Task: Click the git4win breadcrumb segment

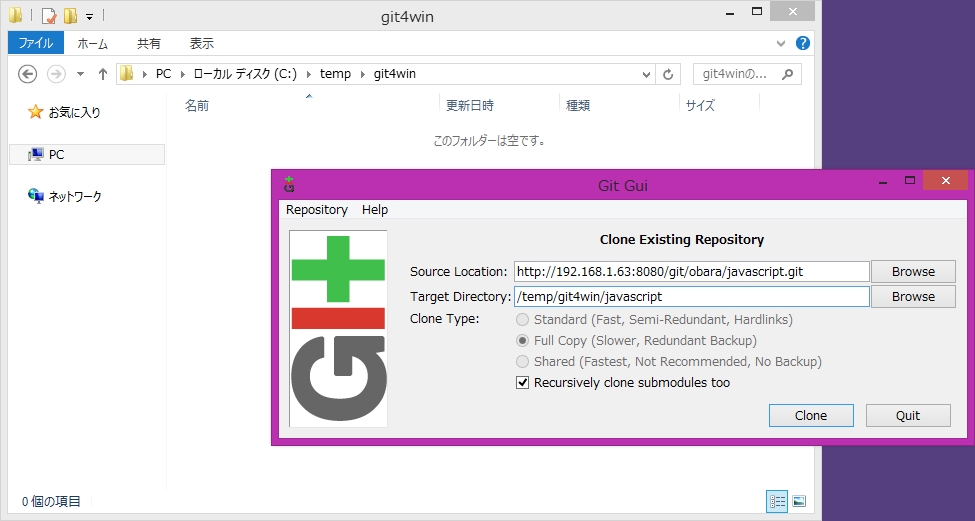Action: pos(394,74)
